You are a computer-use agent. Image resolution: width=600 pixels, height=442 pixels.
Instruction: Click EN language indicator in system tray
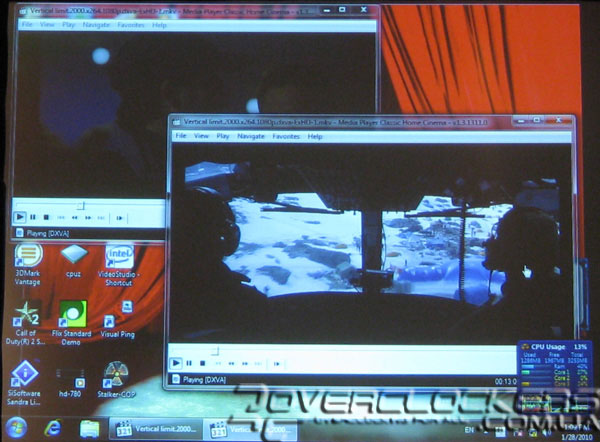point(469,430)
